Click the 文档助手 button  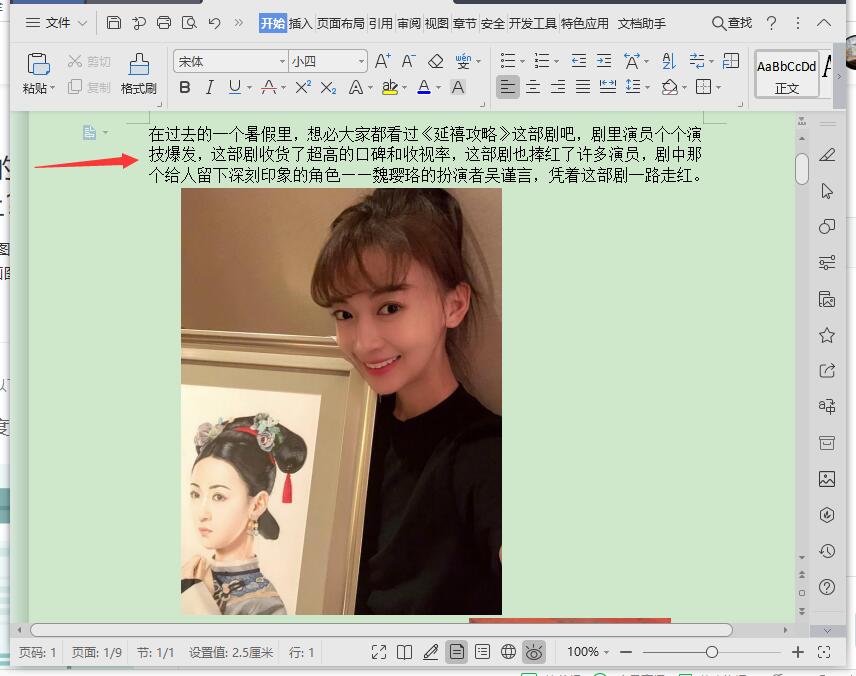click(642, 23)
